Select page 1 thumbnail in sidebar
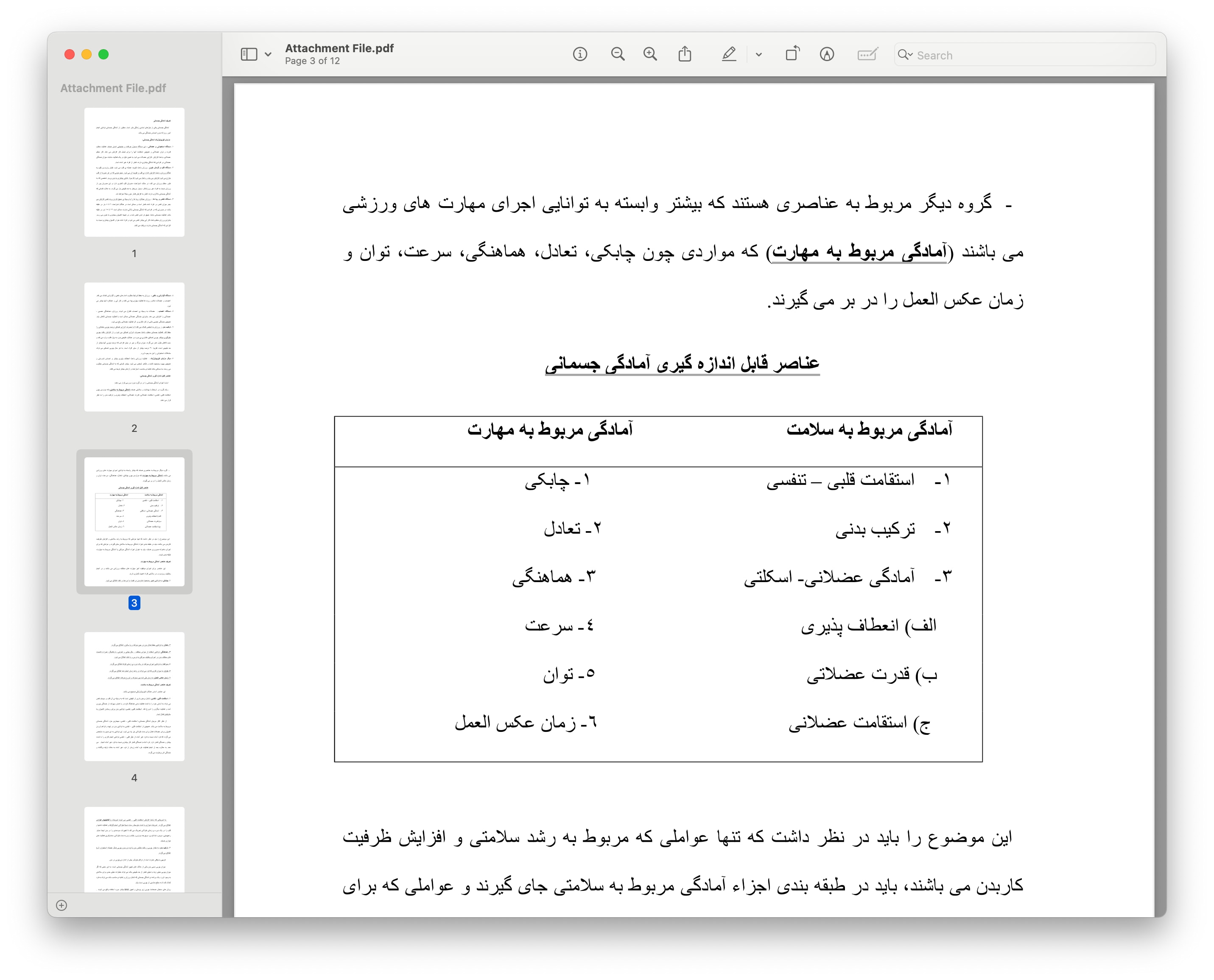The height and width of the screenshot is (980, 1214). [134, 172]
